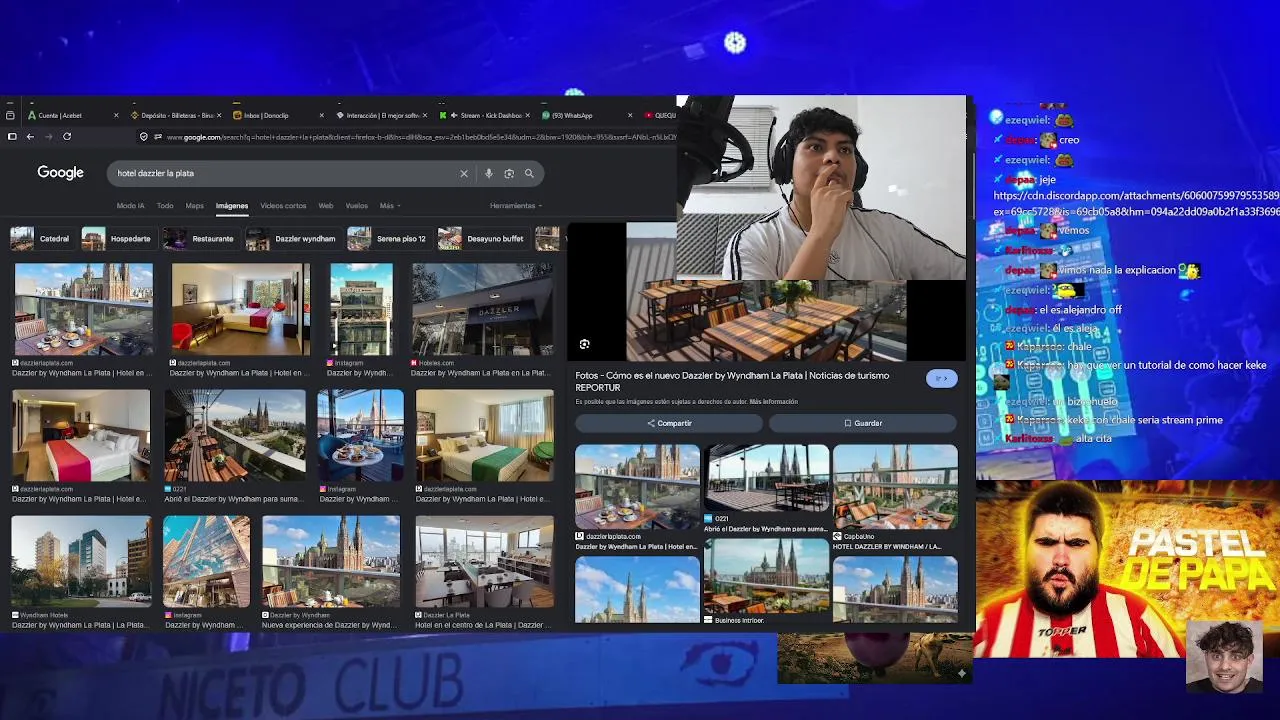Close the Inbox | Donoclip tab
Image resolution: width=1280 pixels, height=720 pixels.
point(322,115)
